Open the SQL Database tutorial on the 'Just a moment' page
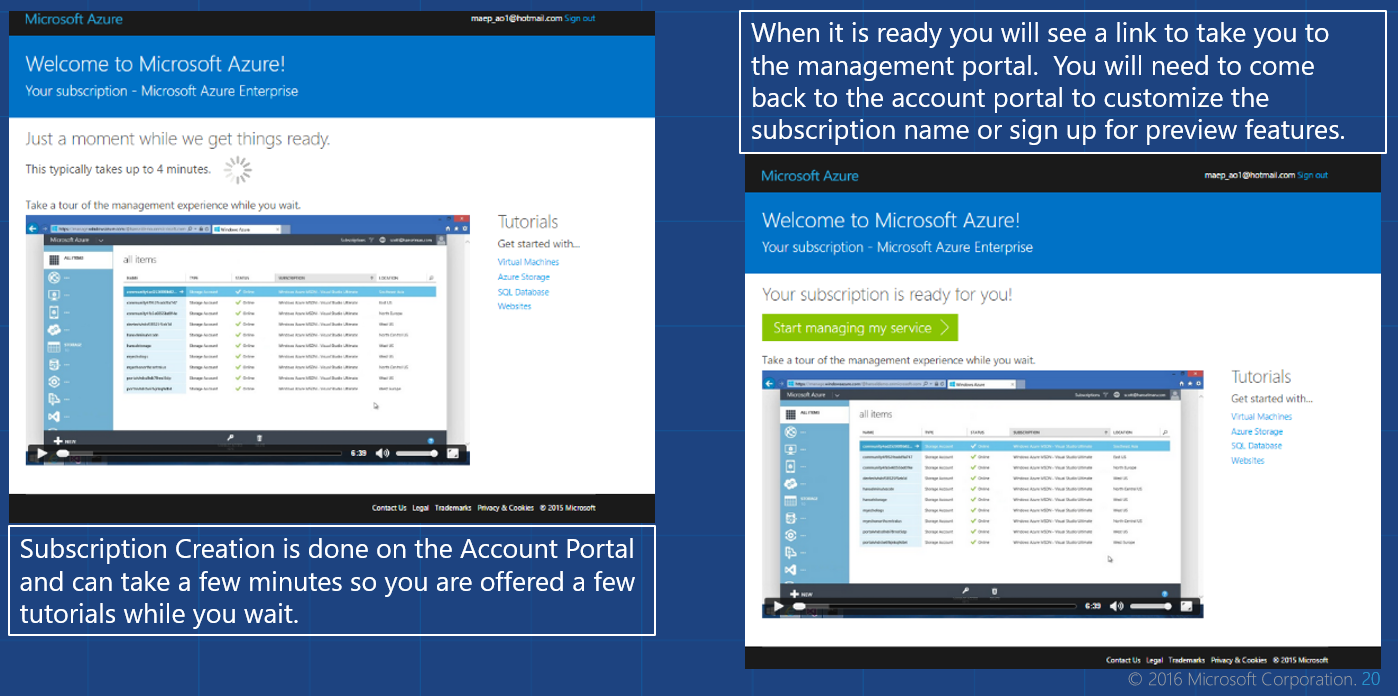 coord(523,292)
